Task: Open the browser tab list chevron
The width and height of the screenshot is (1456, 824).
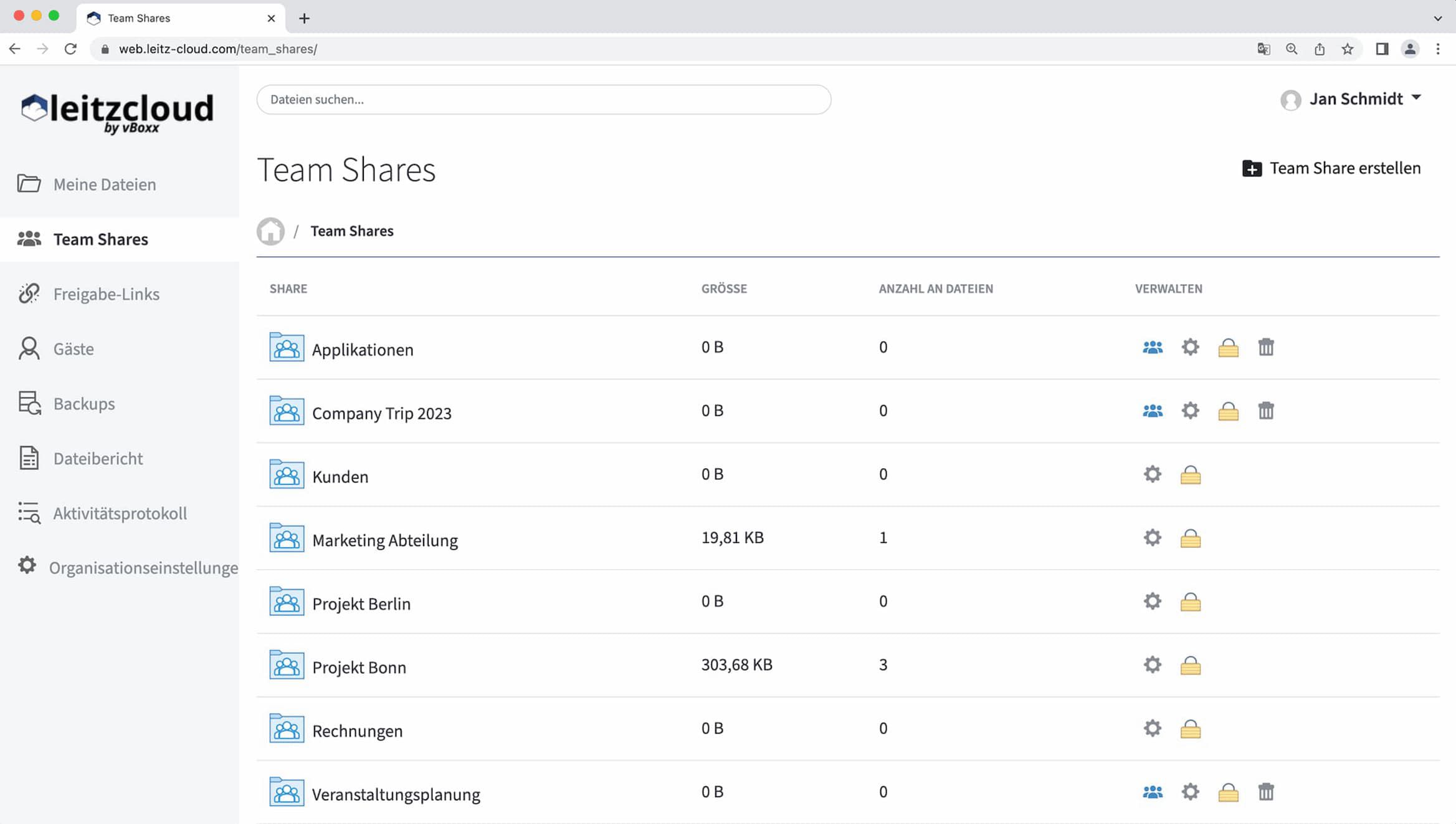Action: 1437,18
